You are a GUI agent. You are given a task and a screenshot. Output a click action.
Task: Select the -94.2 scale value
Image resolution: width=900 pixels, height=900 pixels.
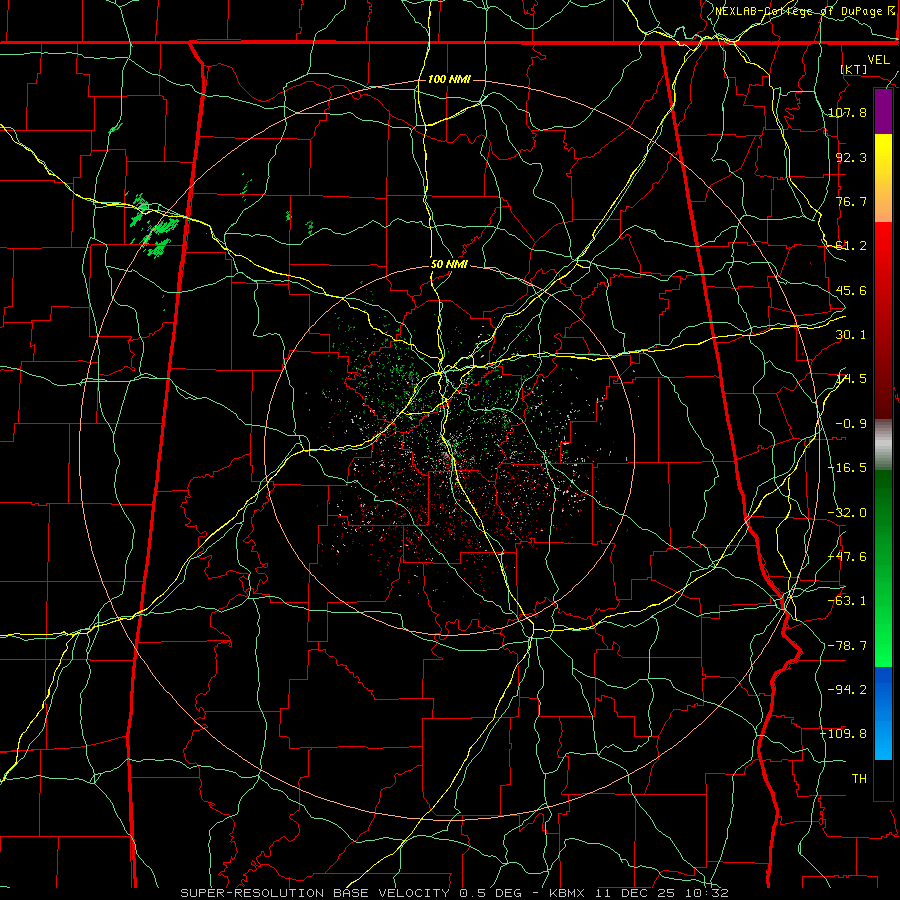coord(847,690)
